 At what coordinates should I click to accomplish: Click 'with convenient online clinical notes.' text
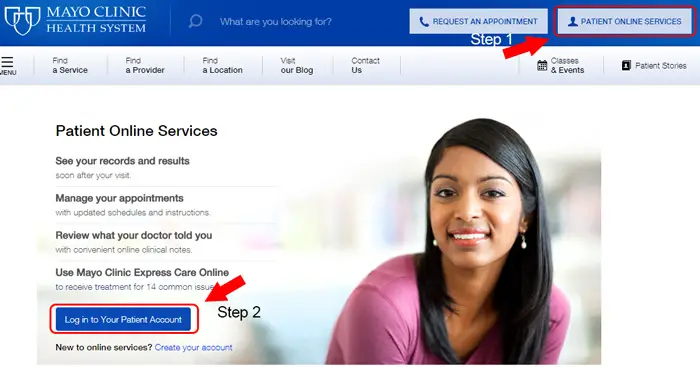(x=124, y=250)
